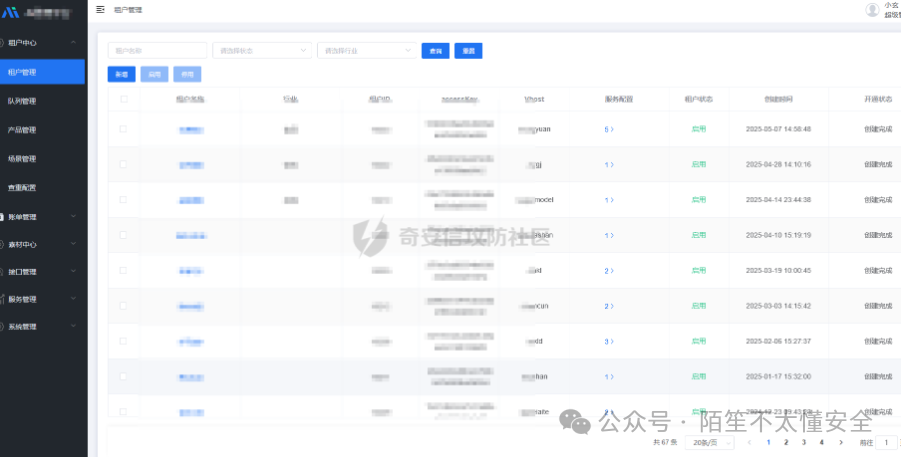Open tenant name link in 2025-01-17 row
Image resolution: width=901 pixels, height=457 pixels.
click(191, 378)
